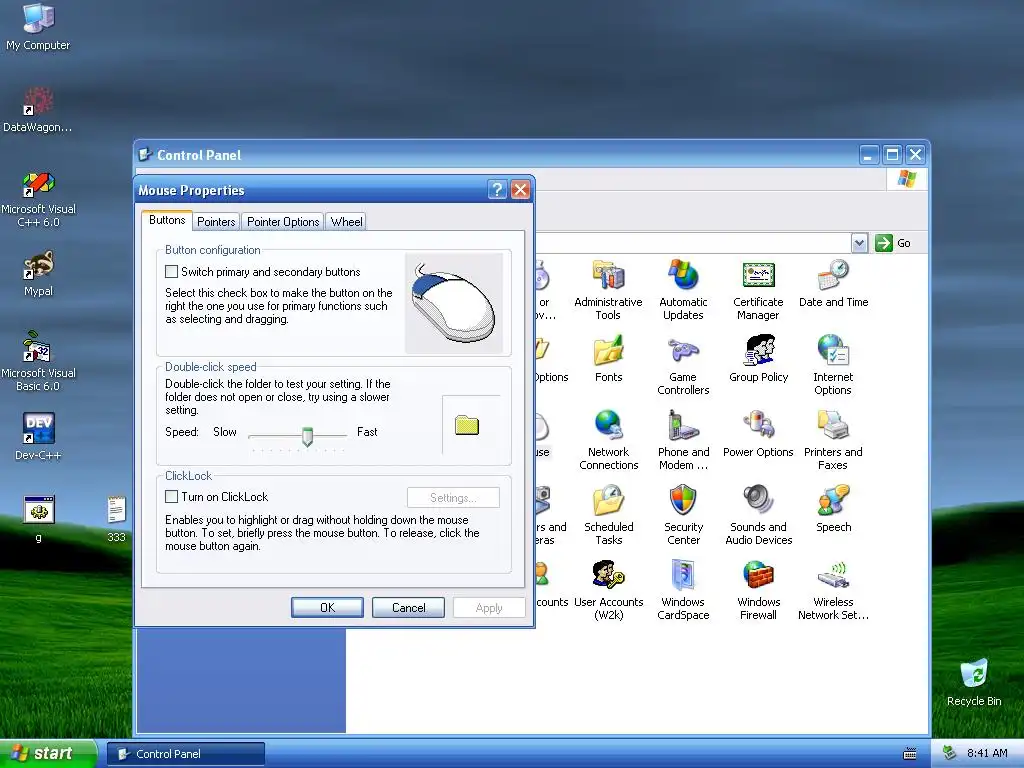Image resolution: width=1024 pixels, height=768 pixels.
Task: Select Dev-C++ desktop shortcut
Action: pos(38,436)
